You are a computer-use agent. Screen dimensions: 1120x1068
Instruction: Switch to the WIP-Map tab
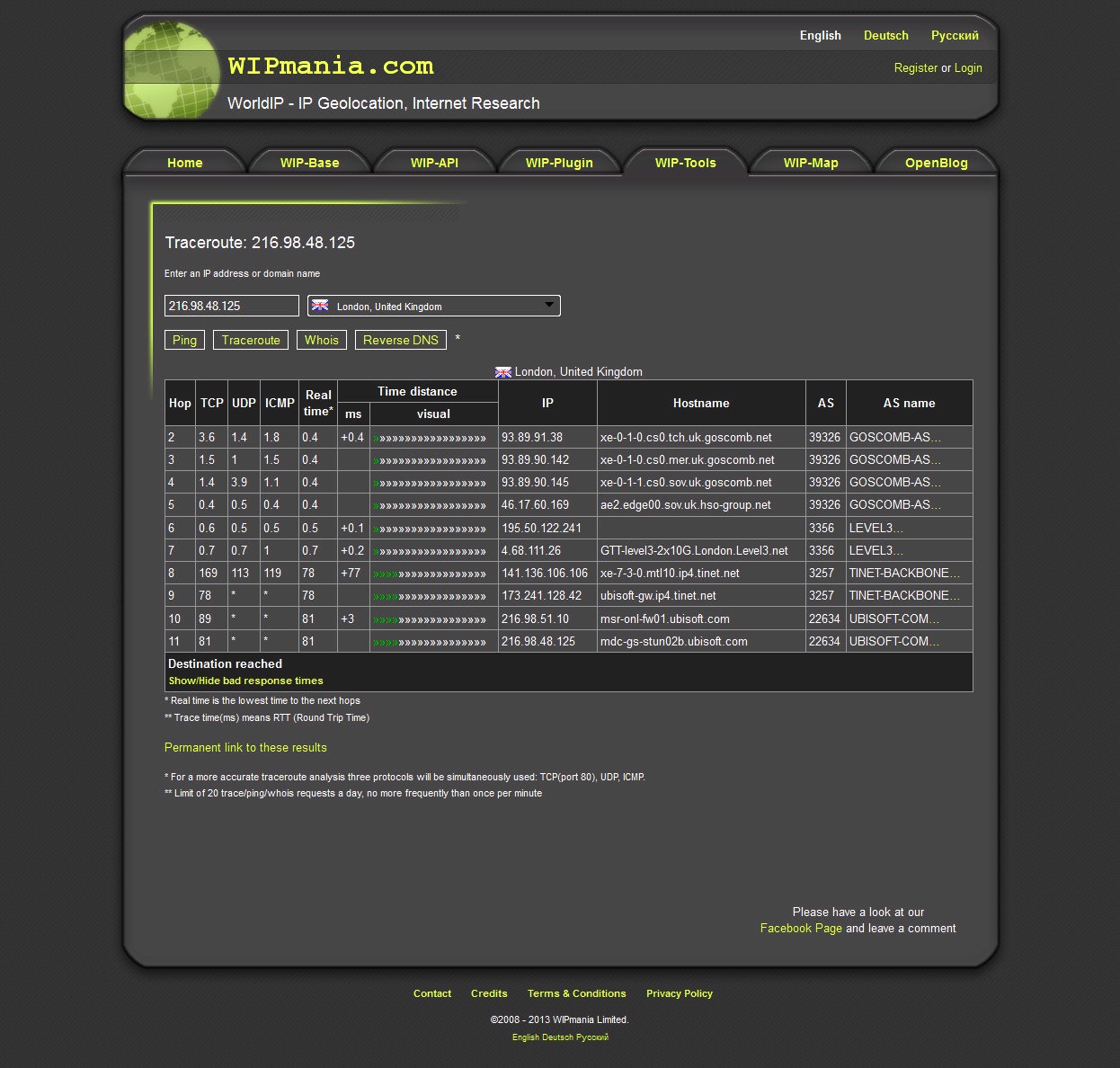[x=810, y=163]
